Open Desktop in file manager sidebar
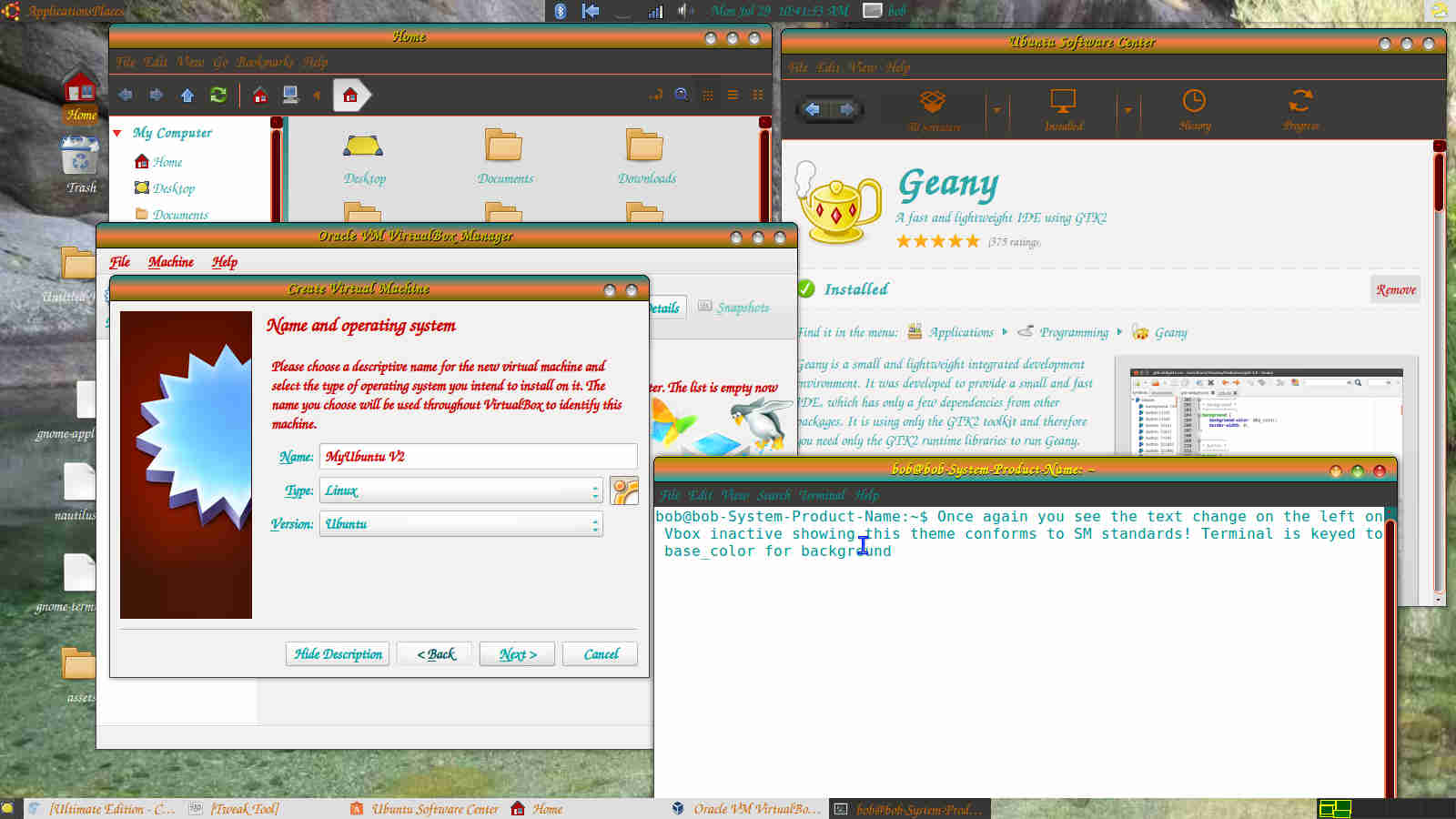1456x819 pixels. tap(165, 188)
